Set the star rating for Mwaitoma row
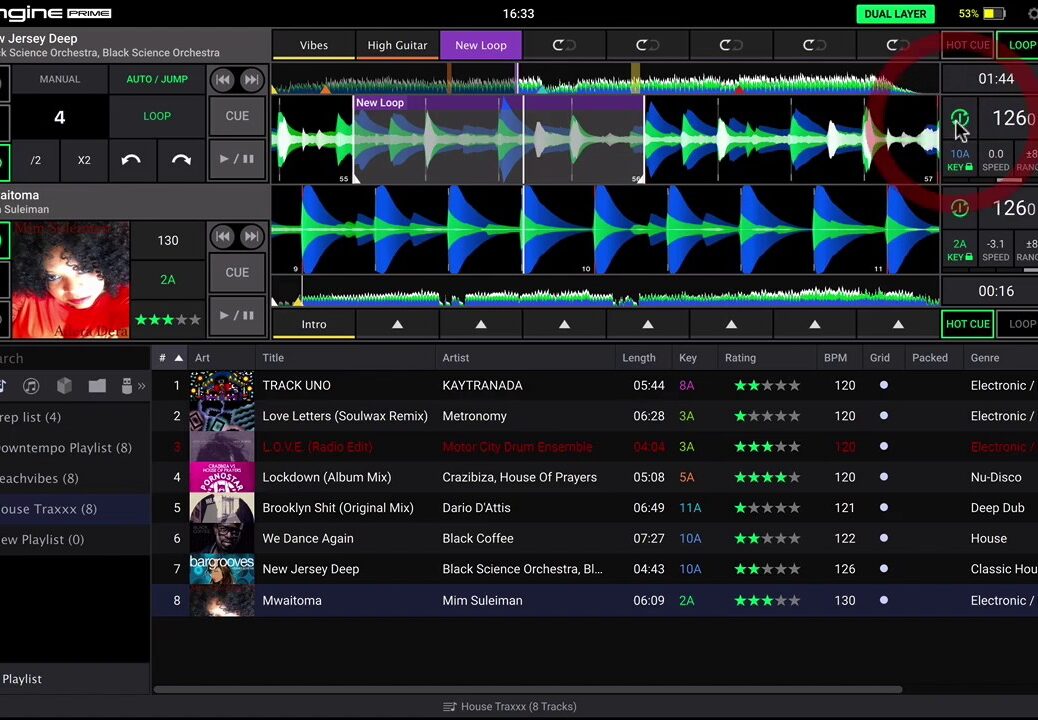The image size is (1038, 720). coord(767,601)
